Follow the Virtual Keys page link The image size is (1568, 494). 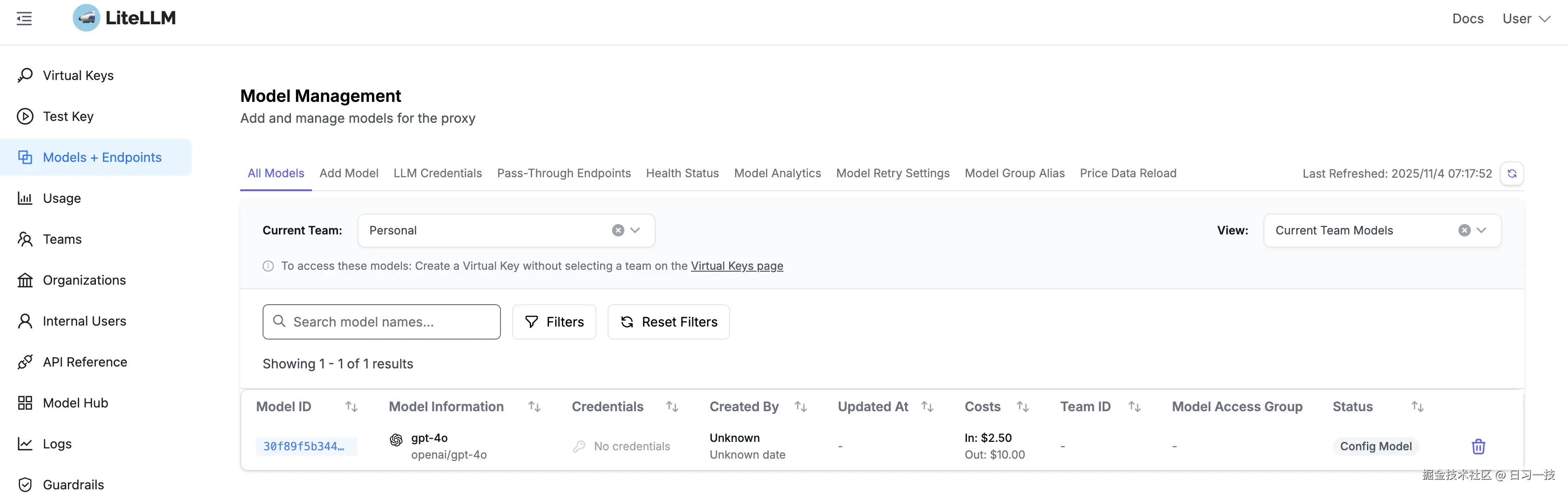(x=737, y=266)
